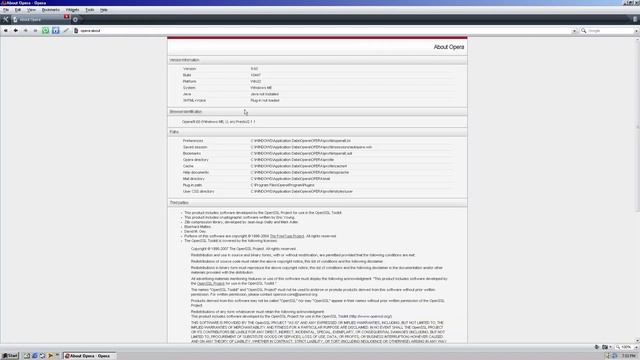Image resolution: width=640 pixels, height=360 pixels.
Task: Click the green reload page icon
Action: click(45, 31)
